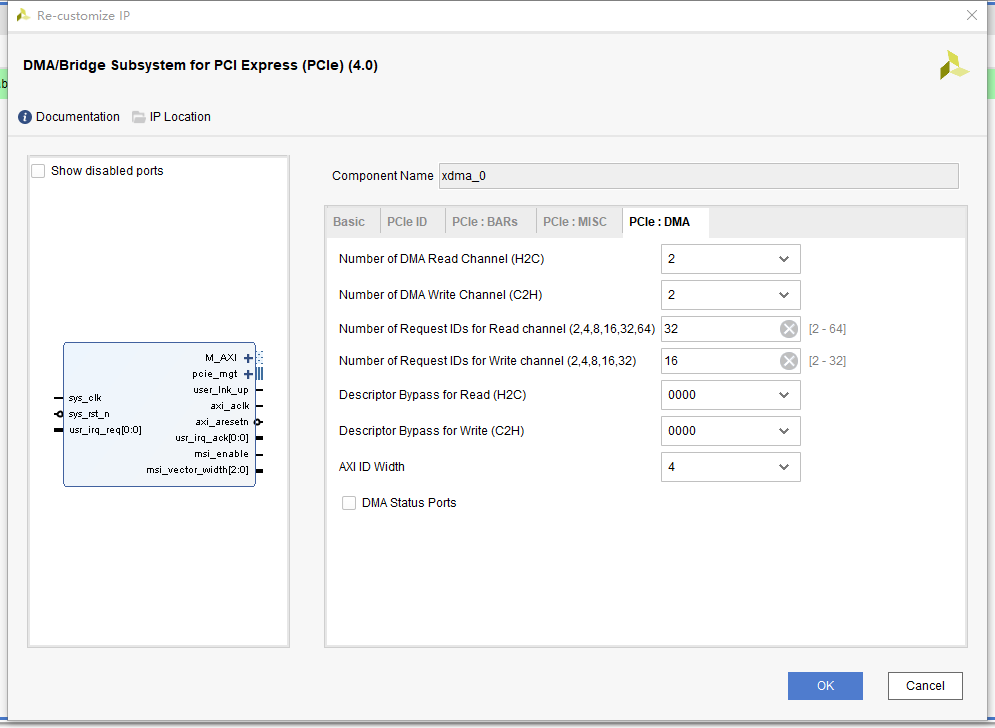Image resolution: width=995 pixels, height=728 pixels.
Task: Click the [2 - 64] range hint text
Action: [x=827, y=329]
